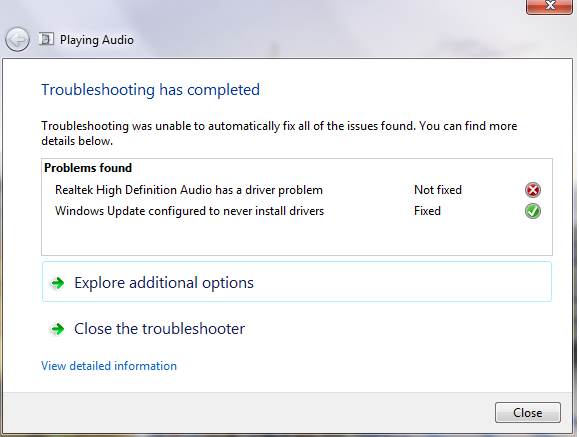Viewport: 579px width, 437px height.
Task: Select Explore additional options
Action: click(x=297, y=281)
